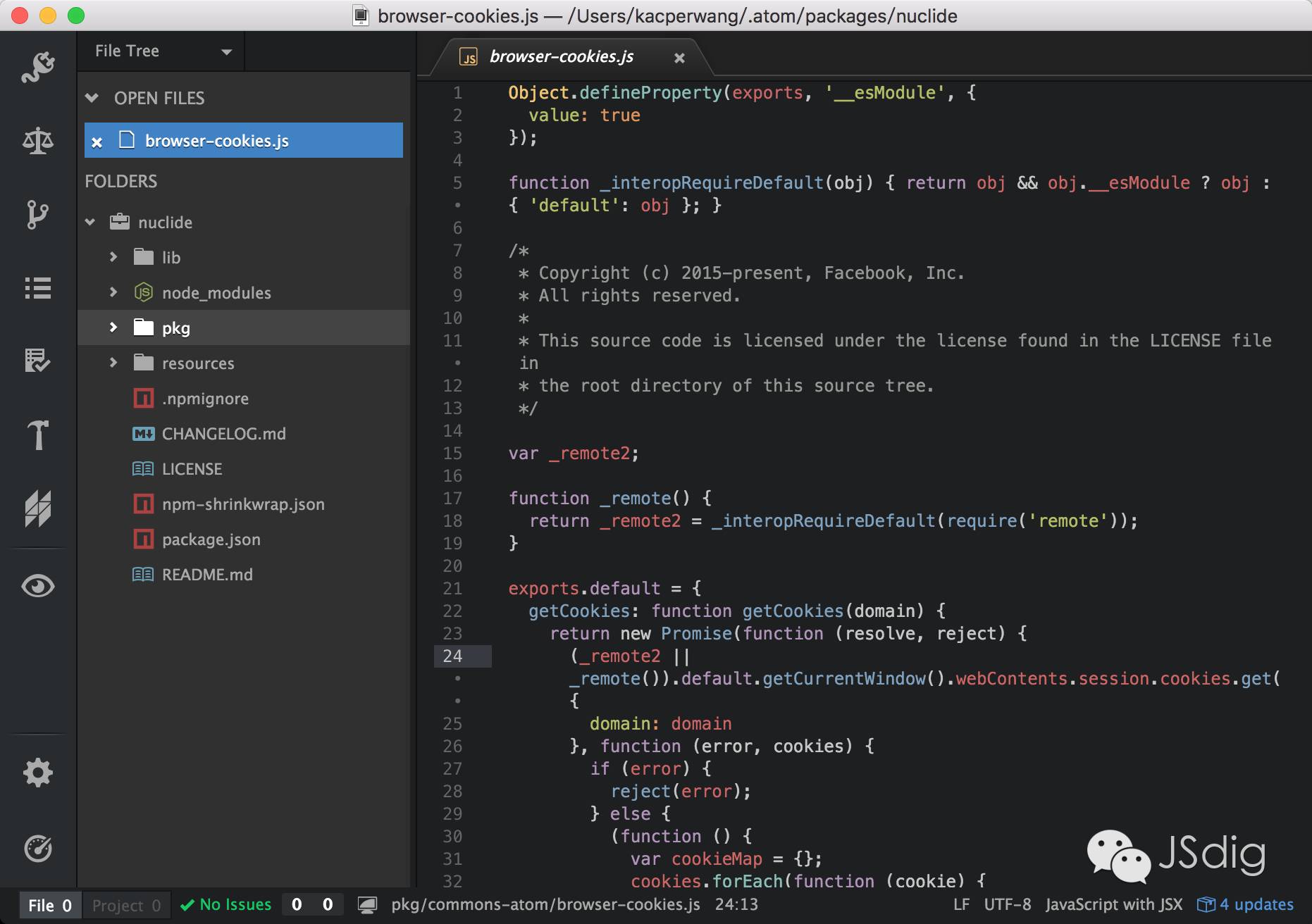This screenshot has width=1312, height=924.
Task: Open README.md file
Action: click(207, 575)
